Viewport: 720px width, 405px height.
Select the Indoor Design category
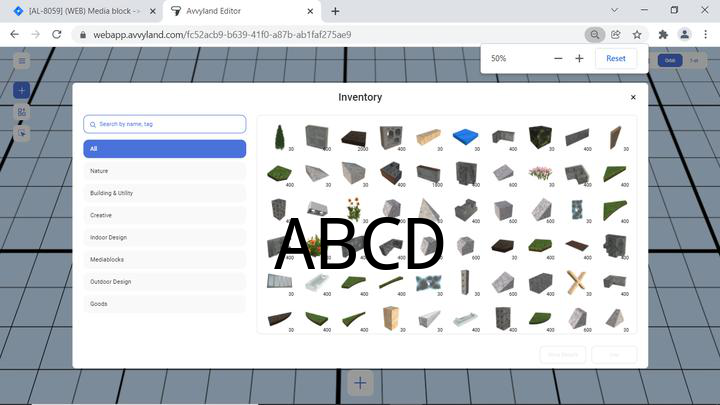[164, 237]
